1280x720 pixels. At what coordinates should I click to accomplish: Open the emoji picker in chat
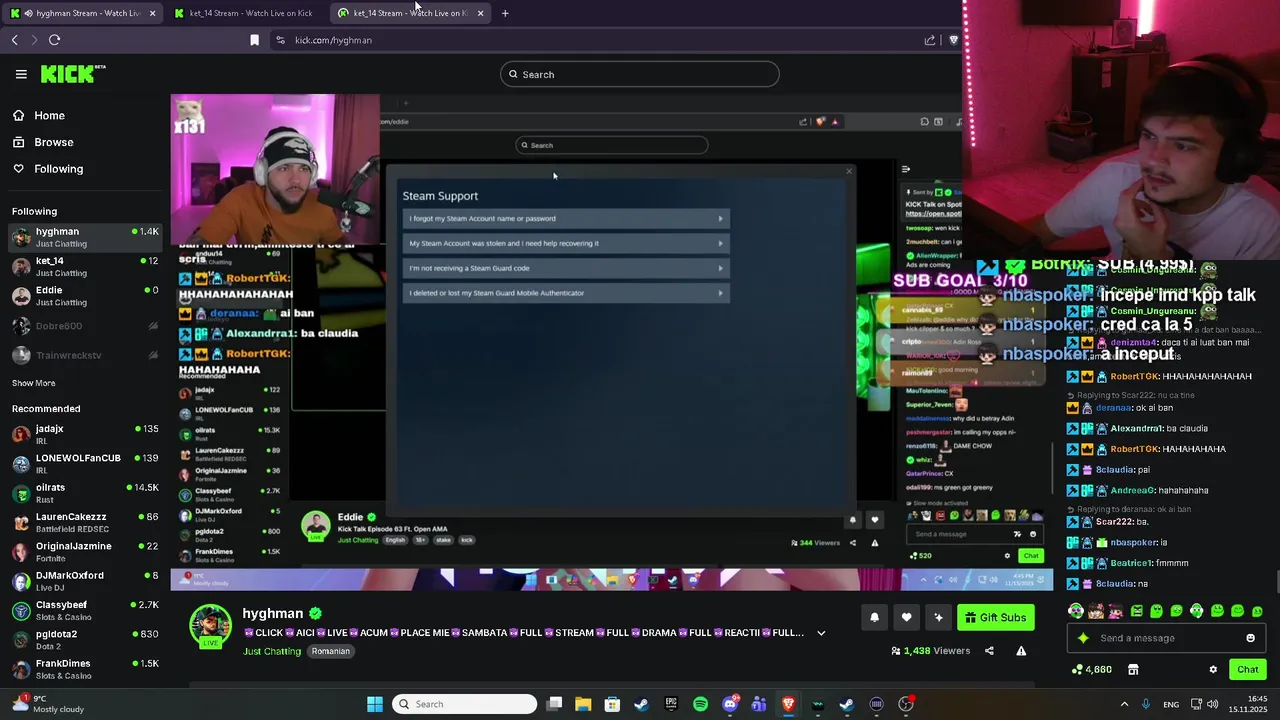click(x=1250, y=638)
